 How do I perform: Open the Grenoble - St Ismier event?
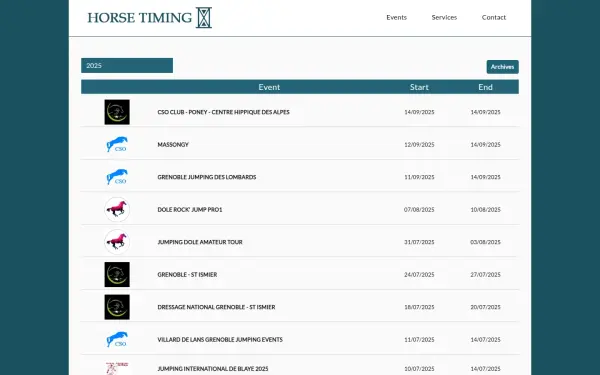tap(187, 275)
